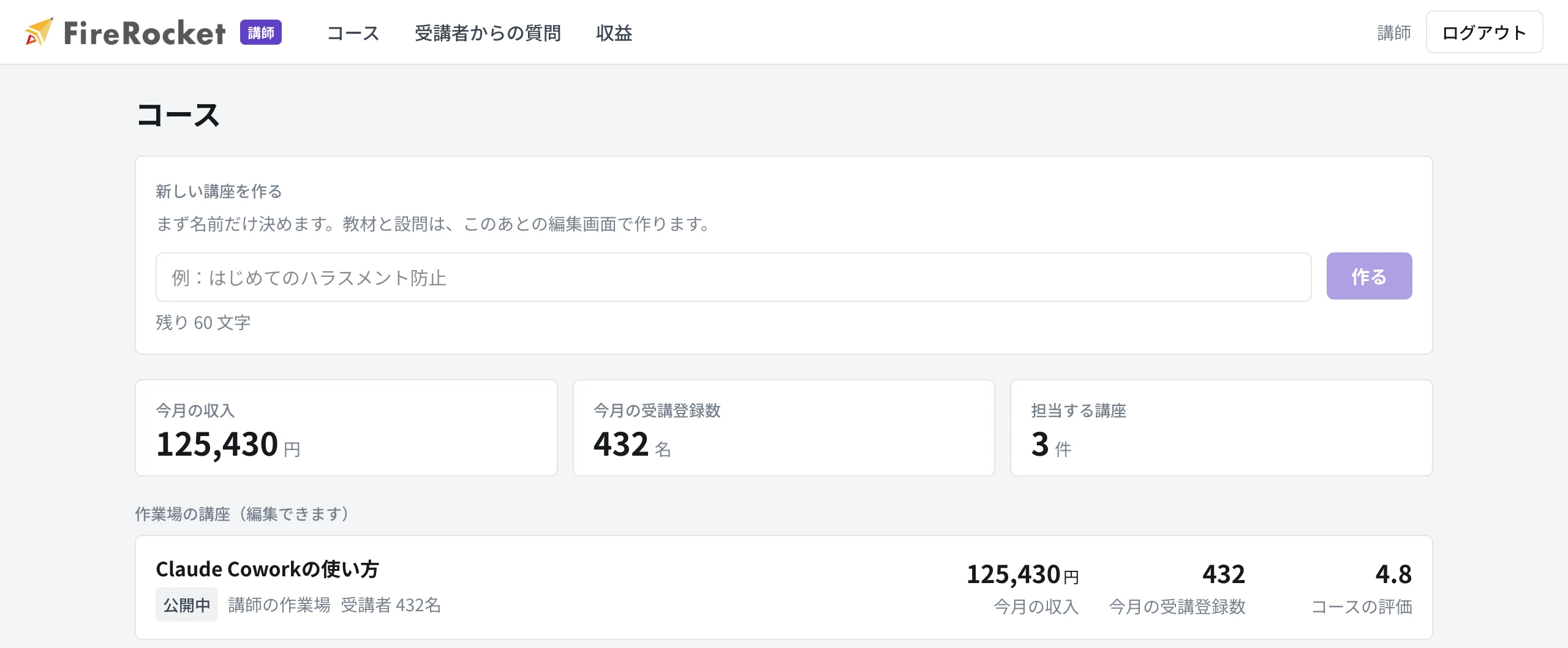Open 受講者からの質問 in the navigation
This screenshot has width=1568, height=648.
click(x=488, y=33)
